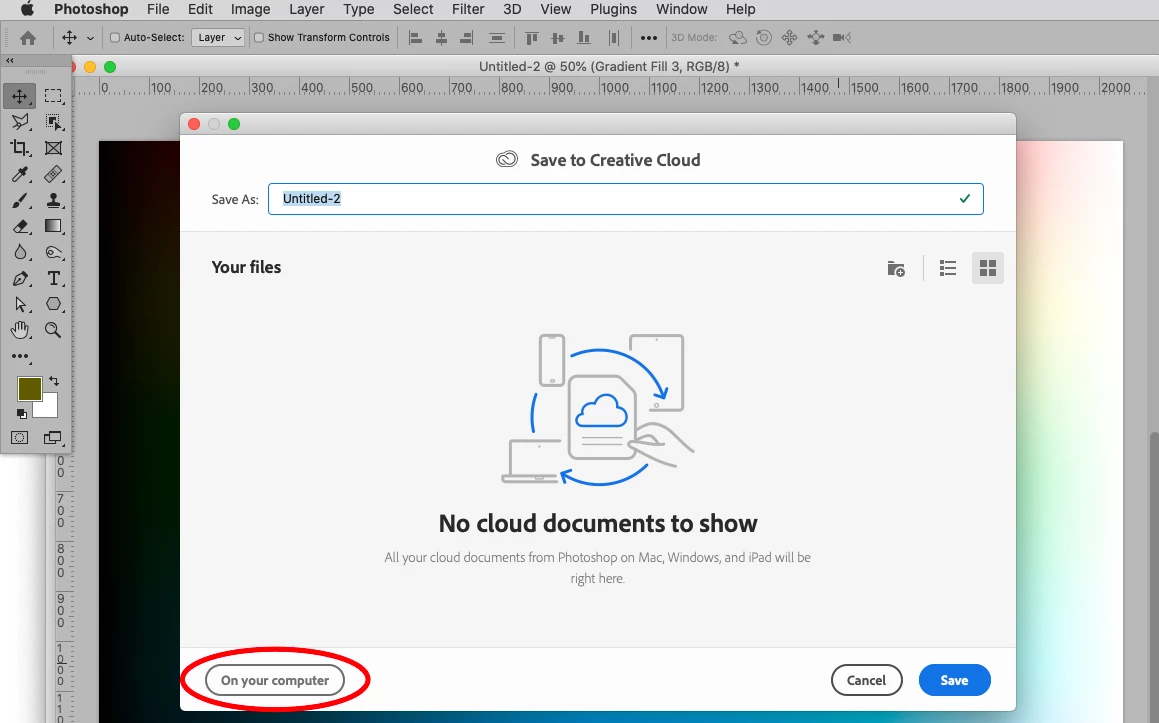Align vertical centers in options bar
The image size is (1159, 723).
(558, 38)
